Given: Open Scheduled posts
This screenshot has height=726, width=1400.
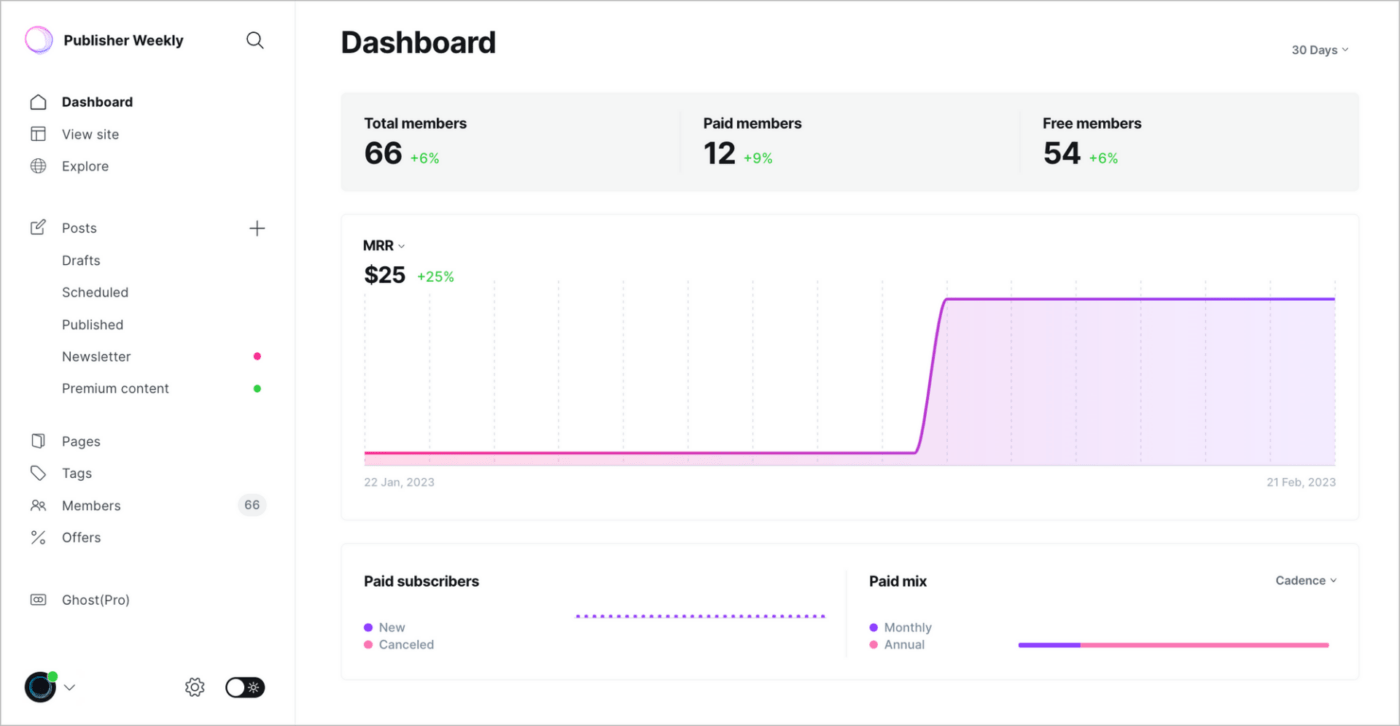Looking at the screenshot, I should tap(95, 292).
